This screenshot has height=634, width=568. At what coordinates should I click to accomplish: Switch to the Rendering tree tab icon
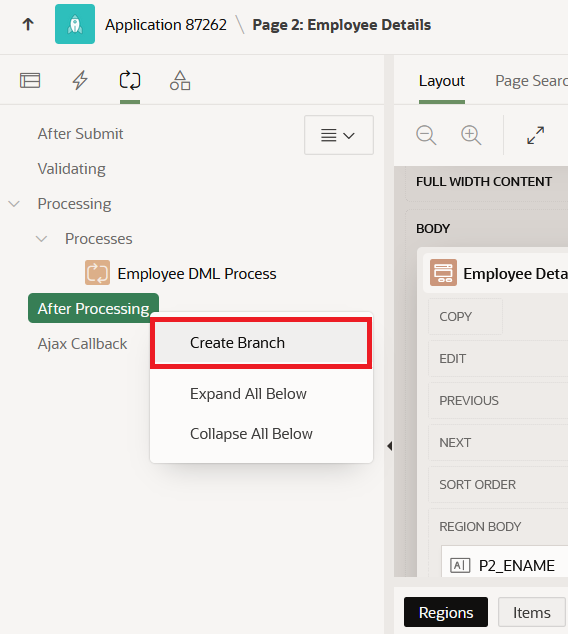30,80
